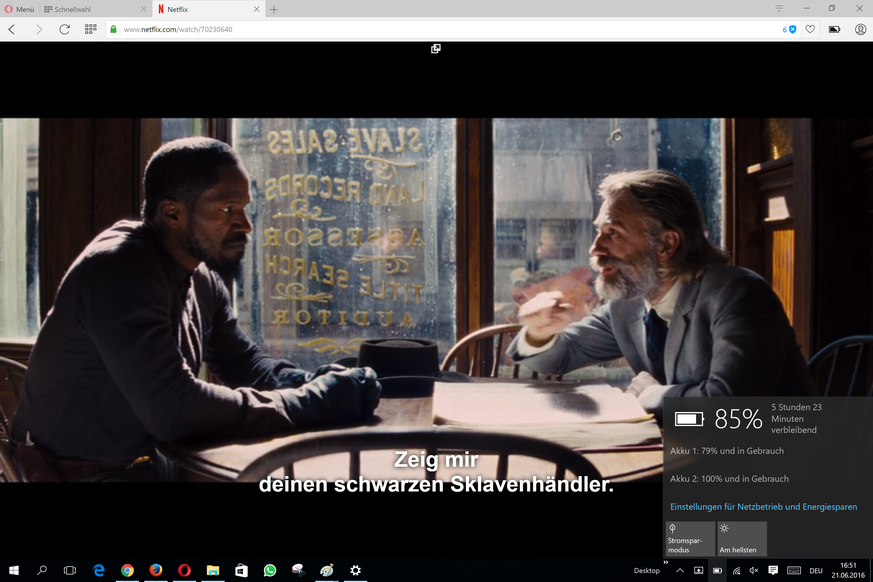873x582 pixels.
Task: Click Akku 1: 79% und in Gebrauch
Action: pos(727,451)
